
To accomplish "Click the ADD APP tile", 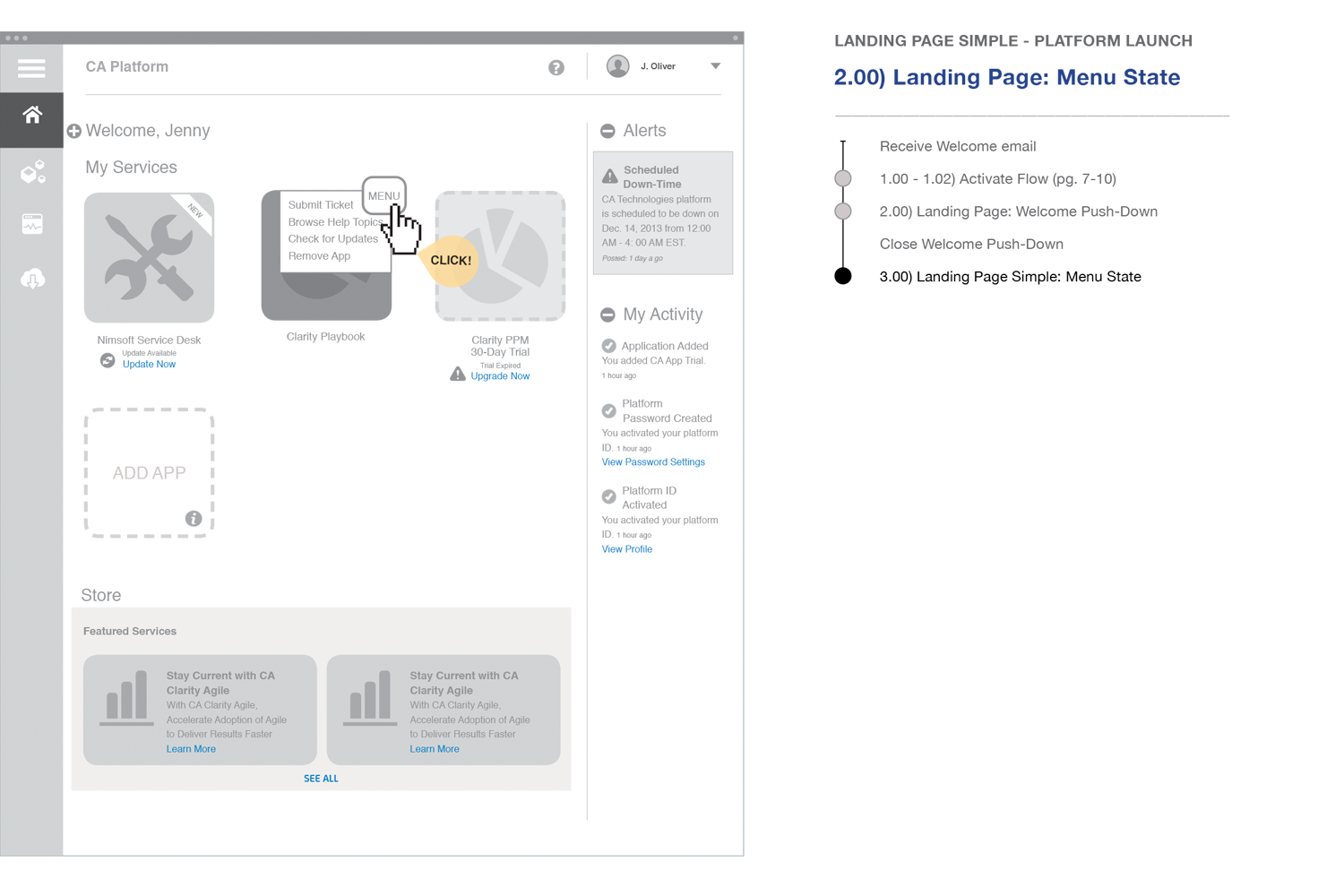I will pyautogui.click(x=150, y=473).
